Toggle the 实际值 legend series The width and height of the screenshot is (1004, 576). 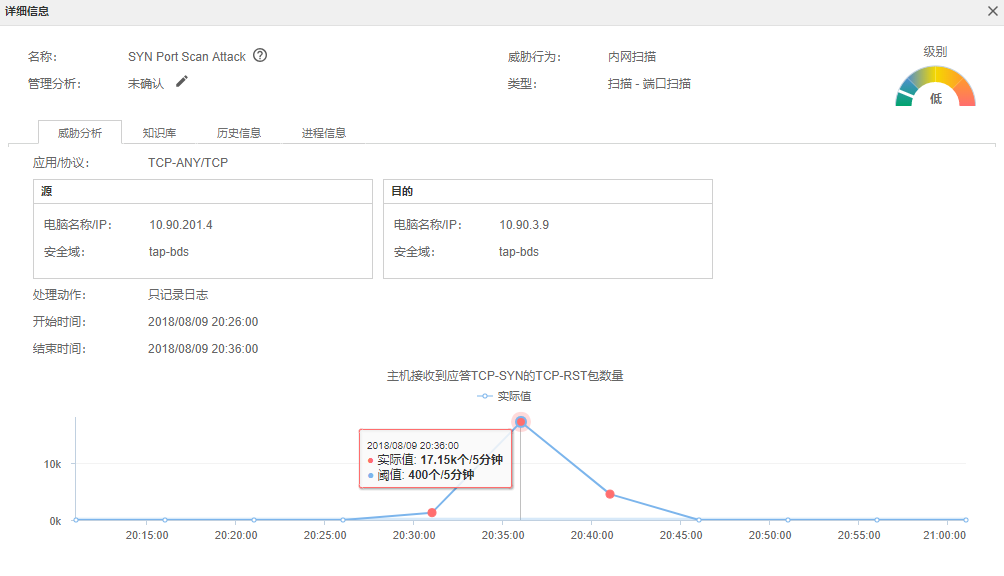coord(504,396)
